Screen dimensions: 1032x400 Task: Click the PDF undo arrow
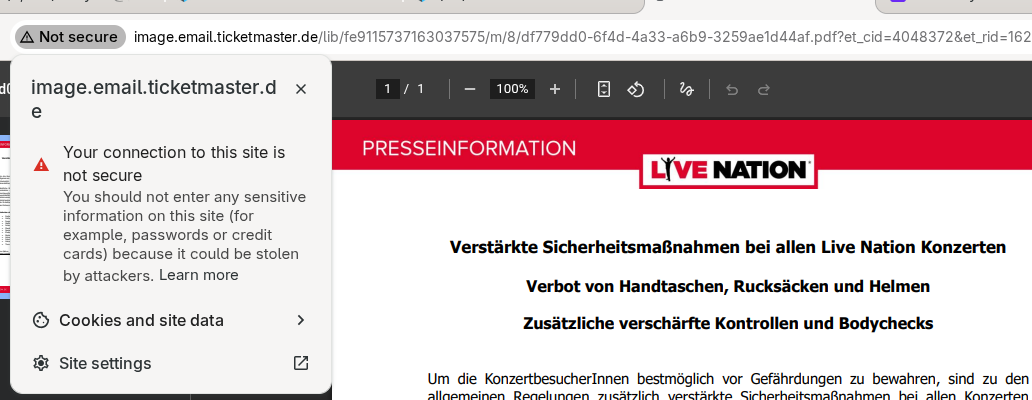coord(732,89)
